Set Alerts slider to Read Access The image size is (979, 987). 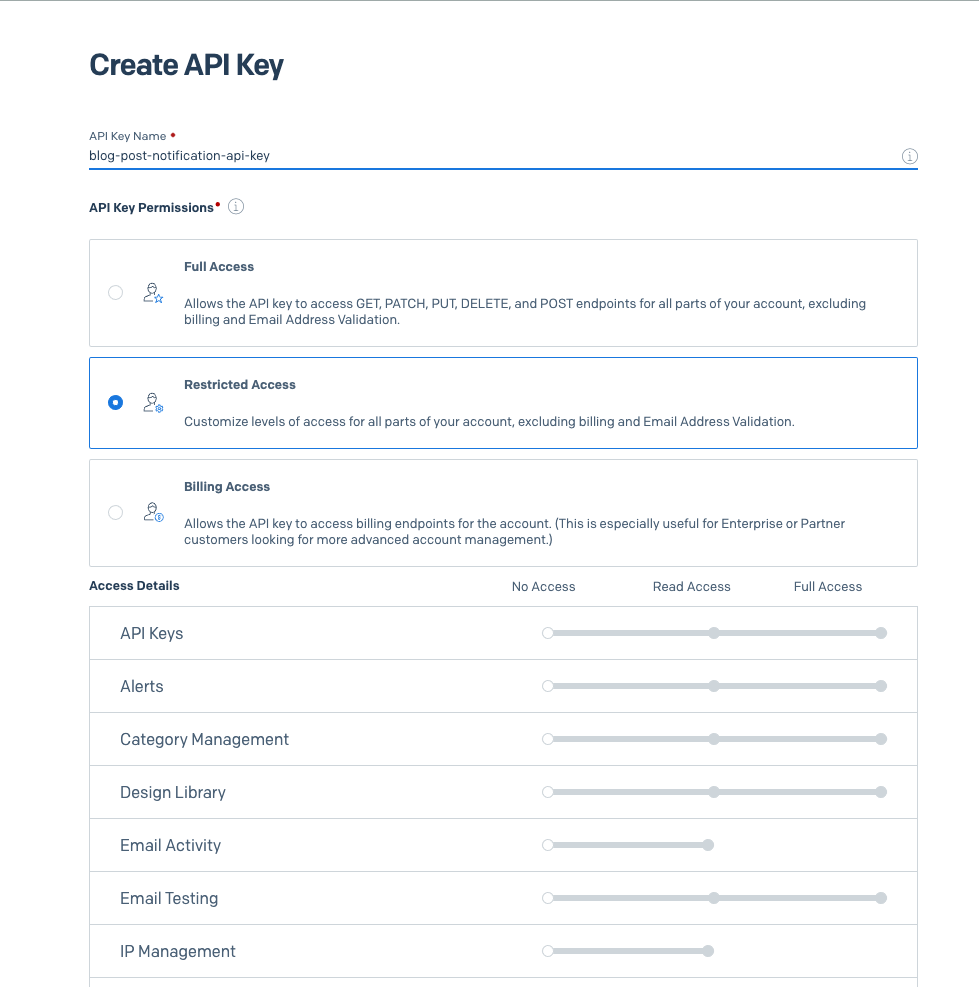tap(713, 686)
